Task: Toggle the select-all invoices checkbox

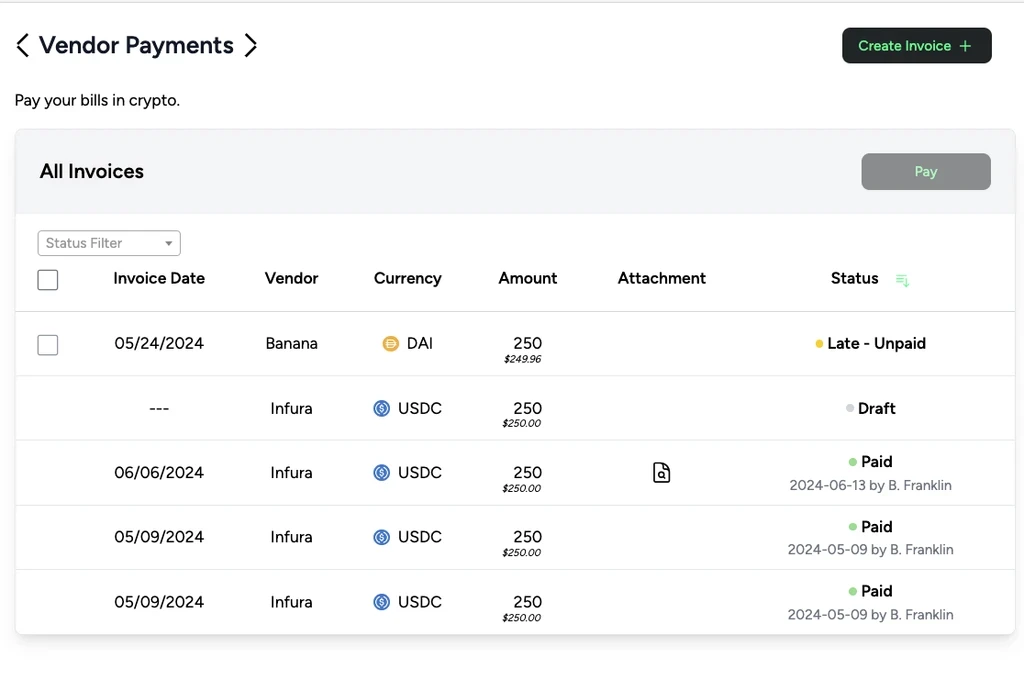Action: click(48, 280)
